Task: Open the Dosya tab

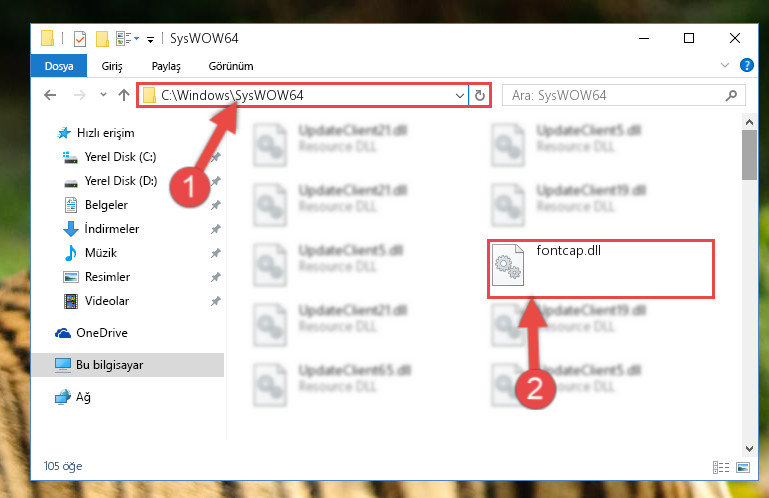Action: pos(59,66)
